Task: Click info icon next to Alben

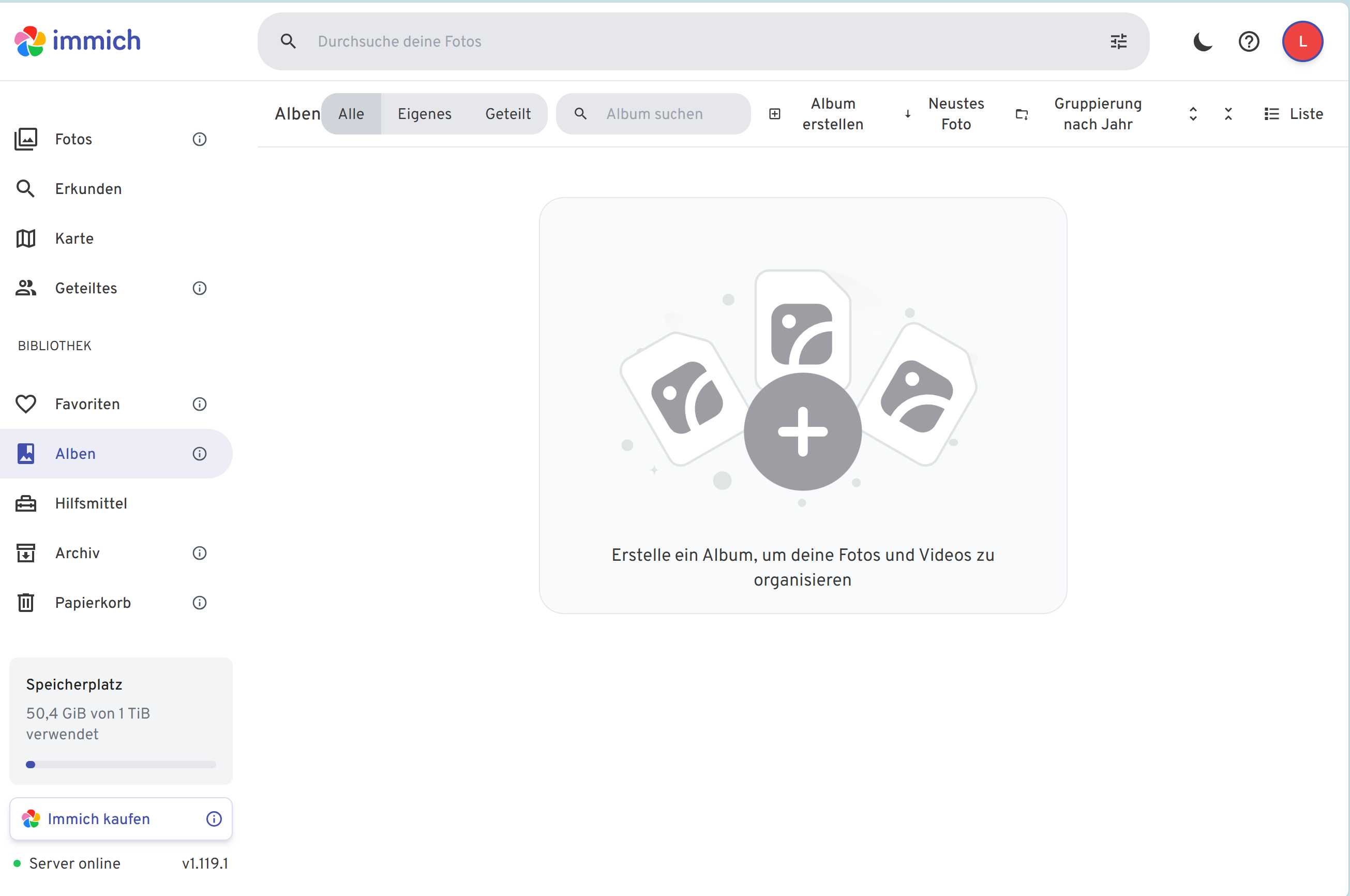Action: tap(199, 454)
